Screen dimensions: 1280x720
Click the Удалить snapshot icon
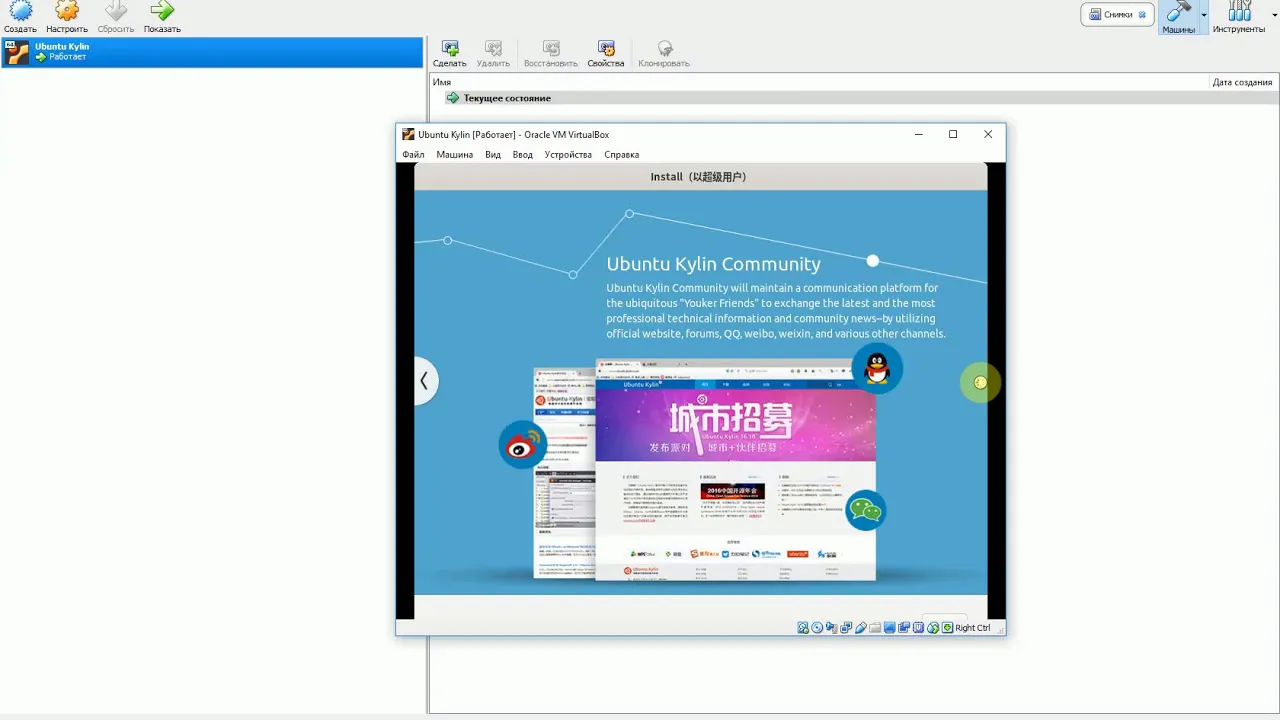493,48
